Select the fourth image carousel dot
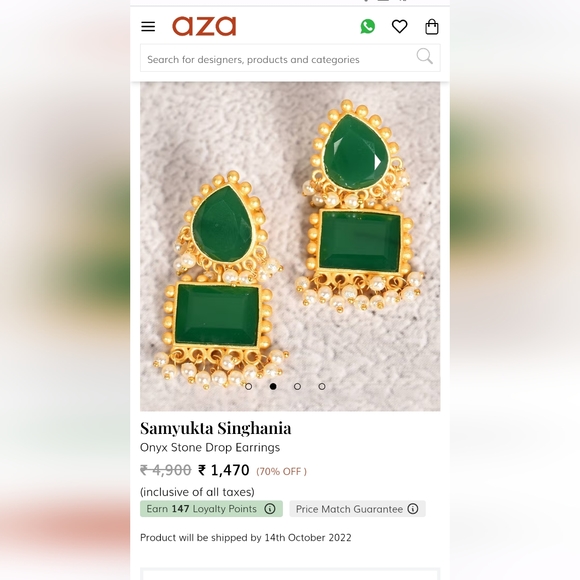Image resolution: width=580 pixels, height=580 pixels. 322,387
